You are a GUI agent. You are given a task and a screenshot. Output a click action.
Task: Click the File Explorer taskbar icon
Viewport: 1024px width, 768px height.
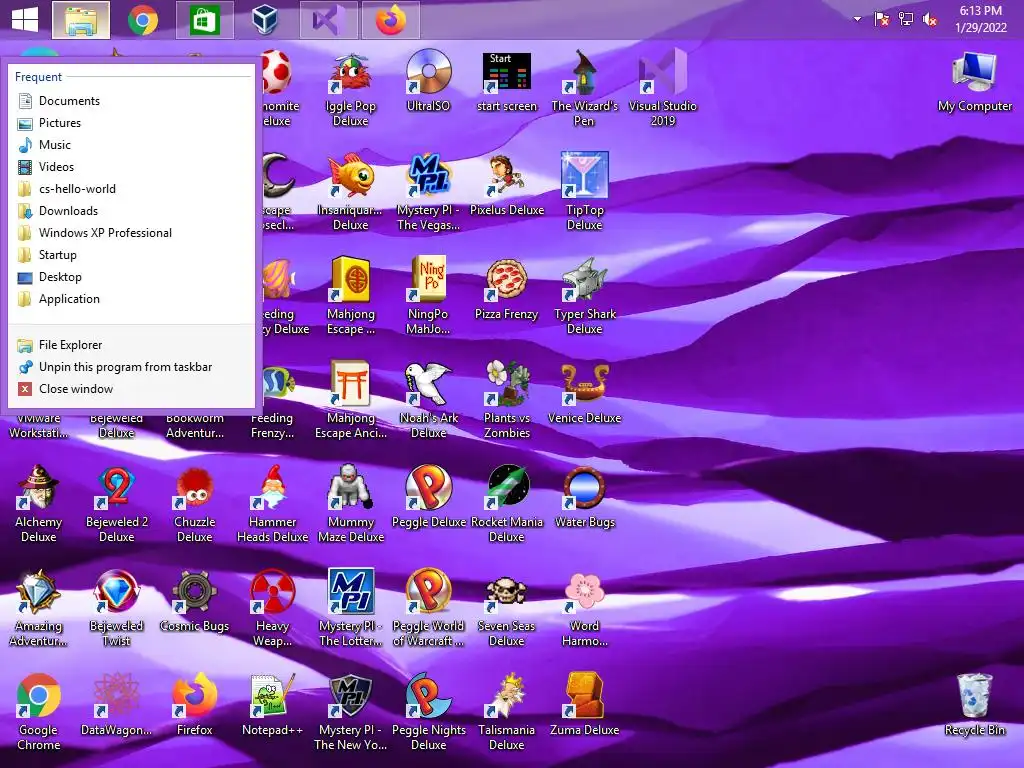tap(81, 20)
